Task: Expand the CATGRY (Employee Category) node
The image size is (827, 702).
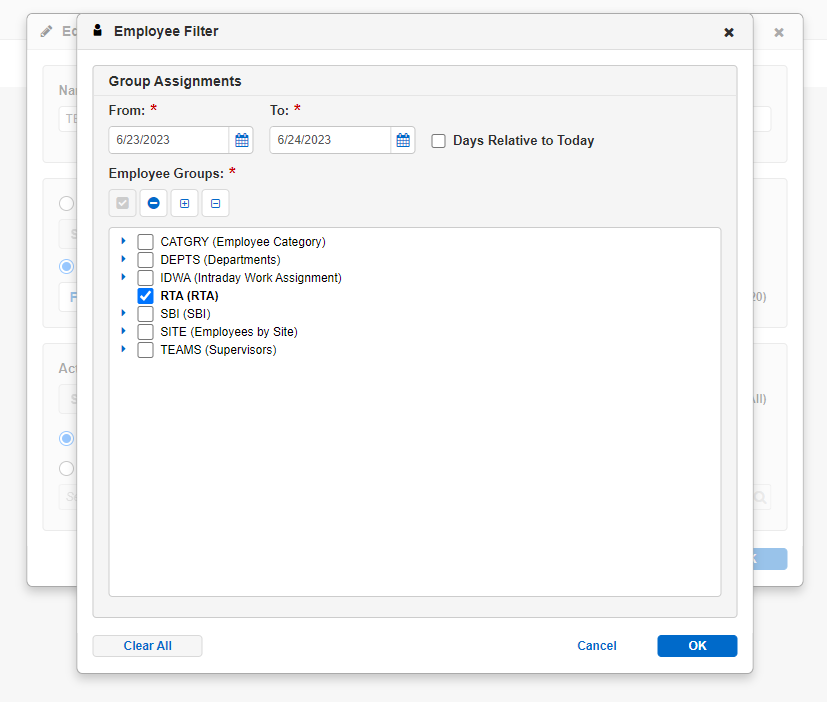Action: (x=123, y=242)
